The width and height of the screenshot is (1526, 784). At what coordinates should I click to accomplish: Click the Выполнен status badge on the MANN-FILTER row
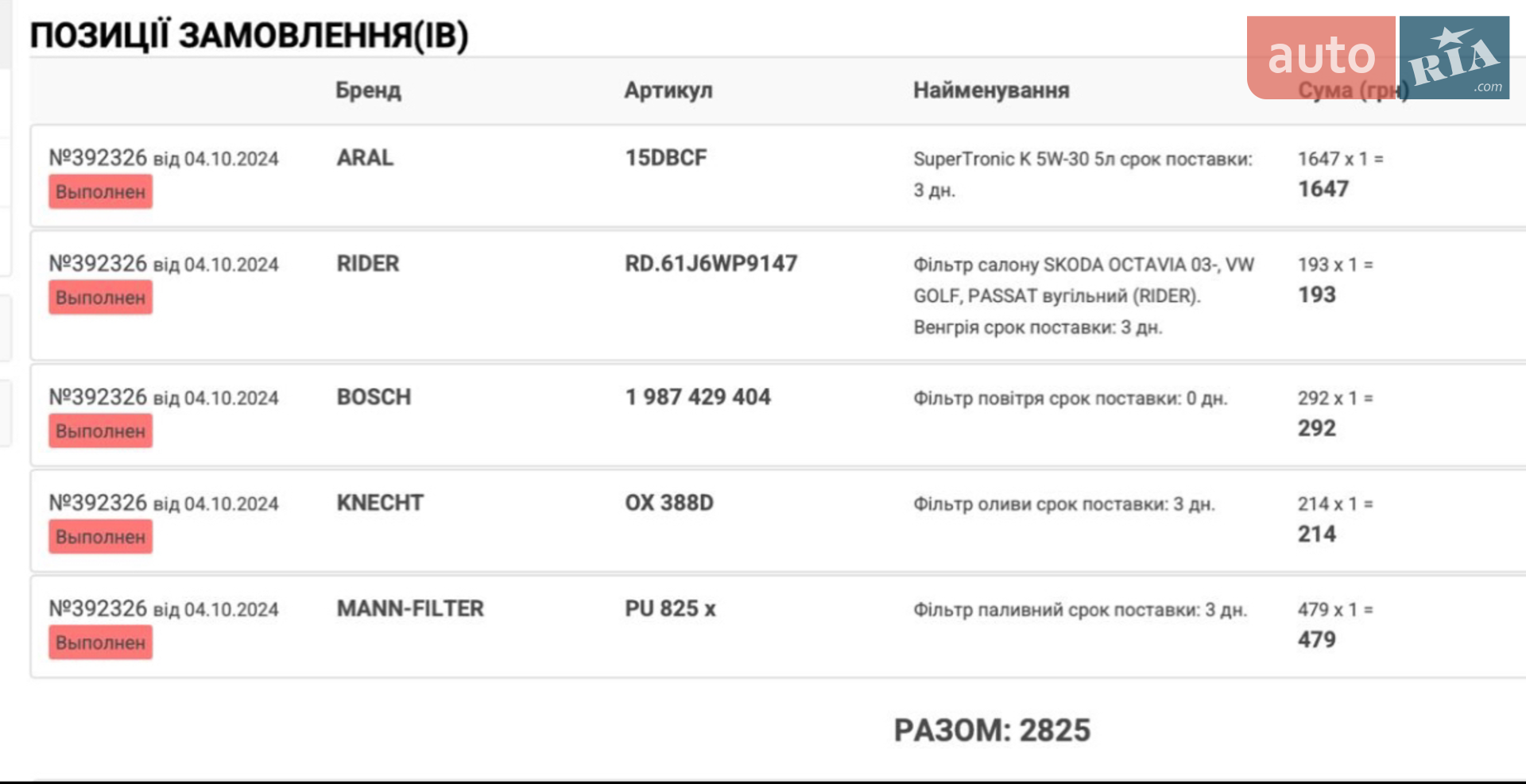[x=100, y=643]
